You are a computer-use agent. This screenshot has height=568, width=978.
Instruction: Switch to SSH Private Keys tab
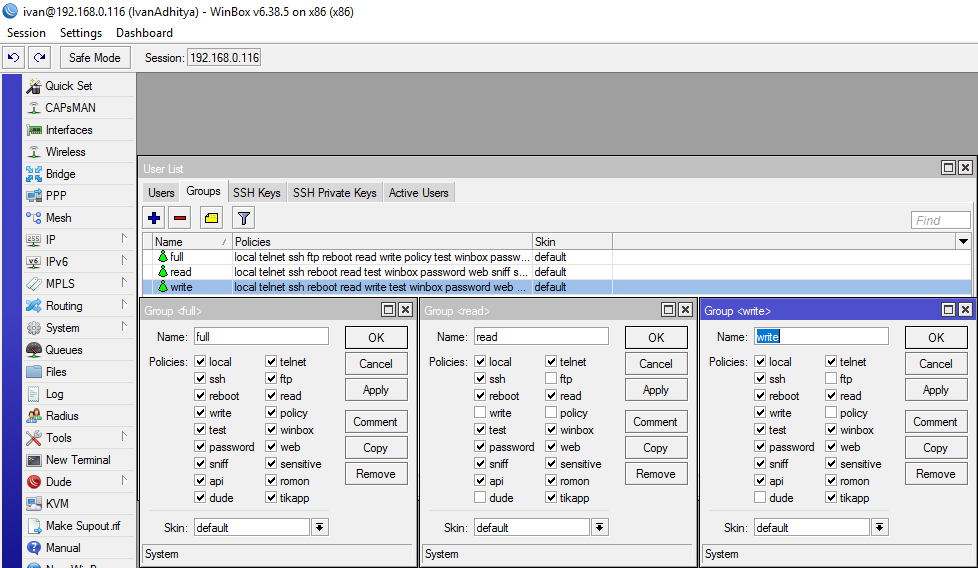click(x=335, y=193)
